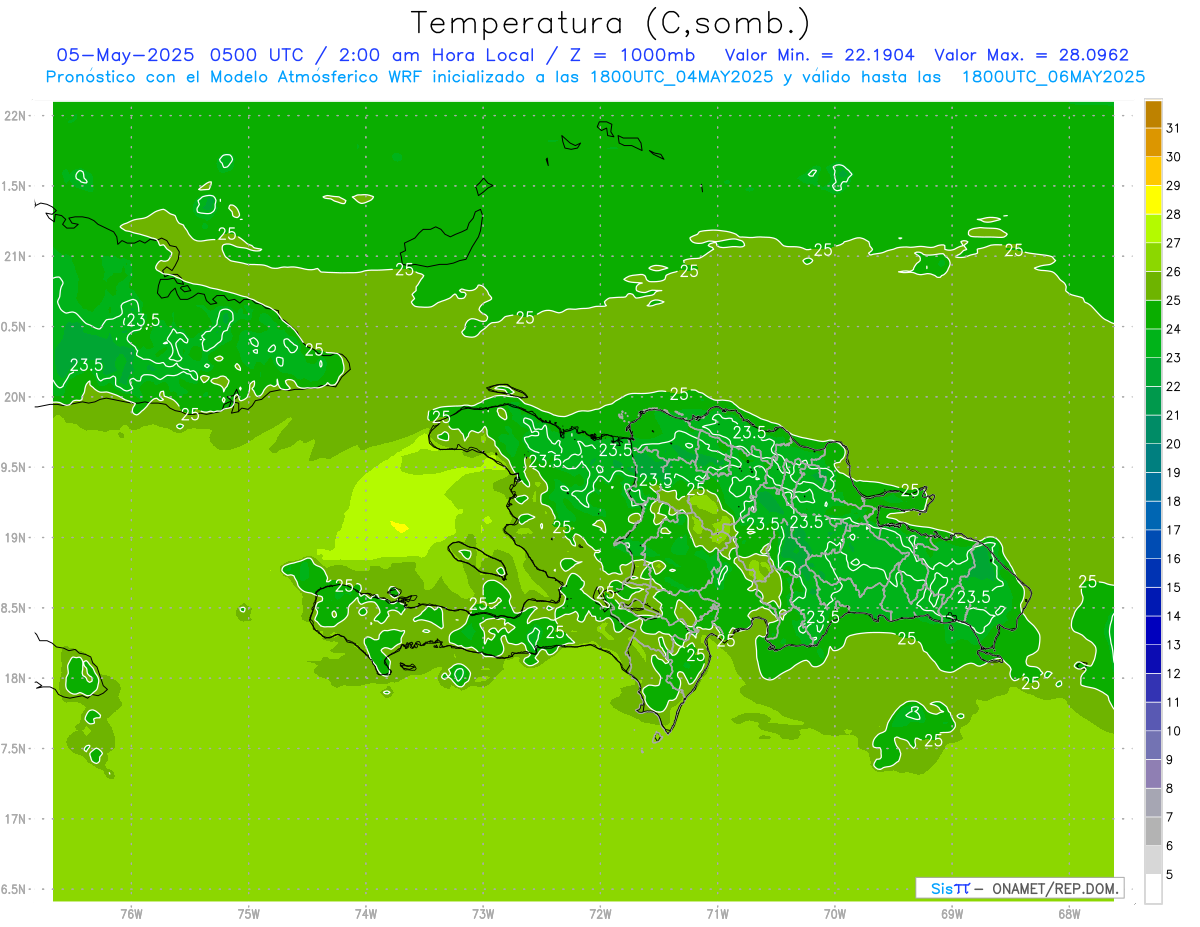Viewport: 1200px width, 927px height.
Task: Pick the amber swatch between 29 and 30
Action: pyautogui.click(x=1153, y=171)
